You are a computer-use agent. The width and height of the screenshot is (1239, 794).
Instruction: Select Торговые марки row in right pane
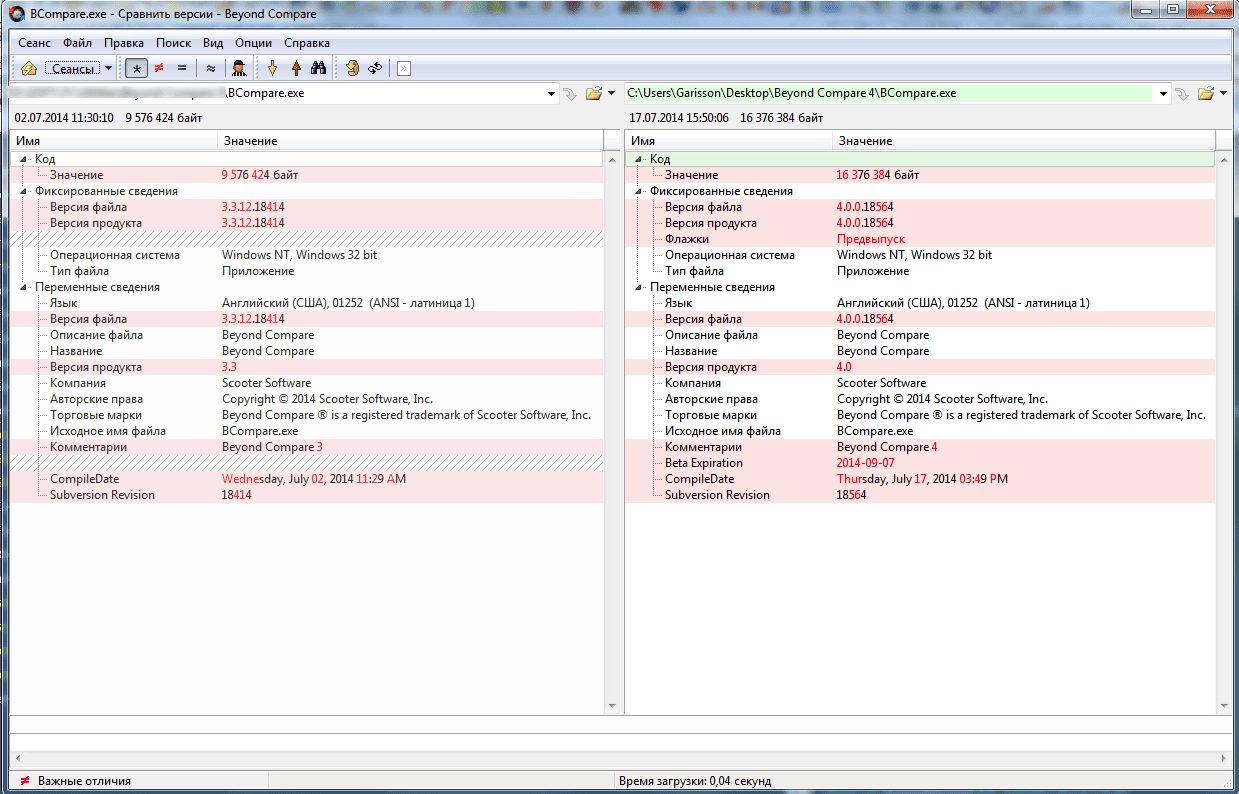920,415
